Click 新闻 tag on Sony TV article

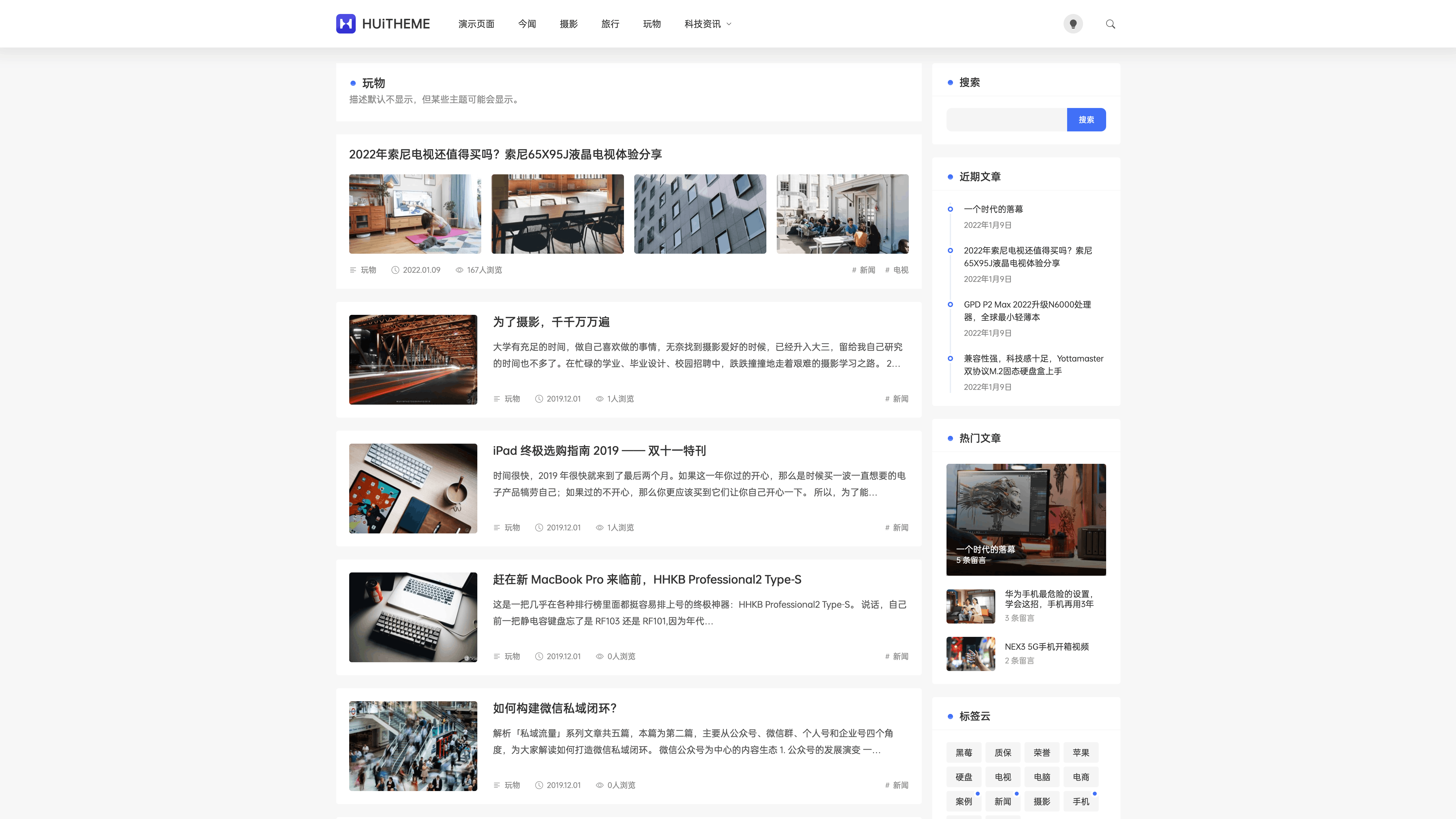pos(863,270)
